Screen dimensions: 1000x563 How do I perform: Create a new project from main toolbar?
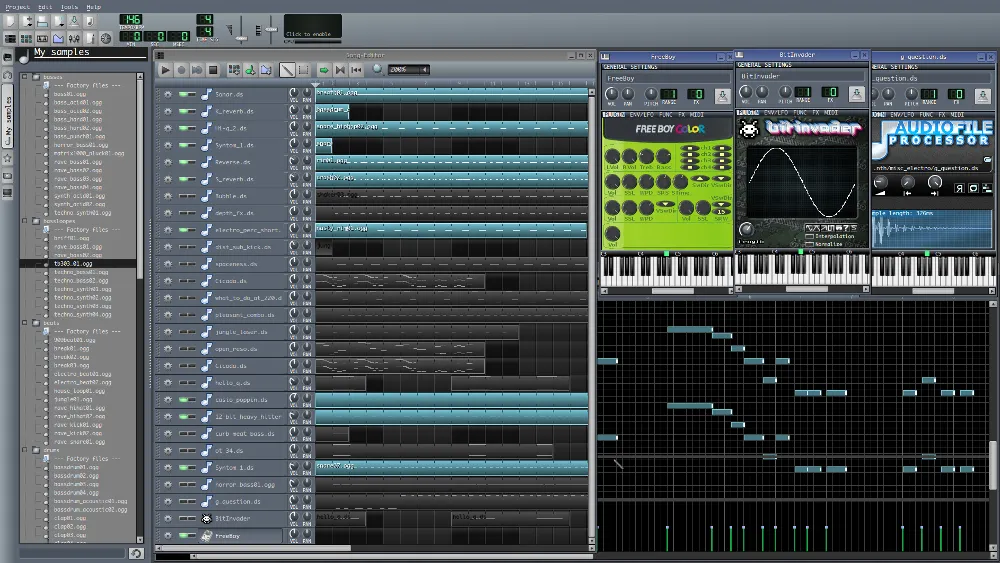pos(10,22)
